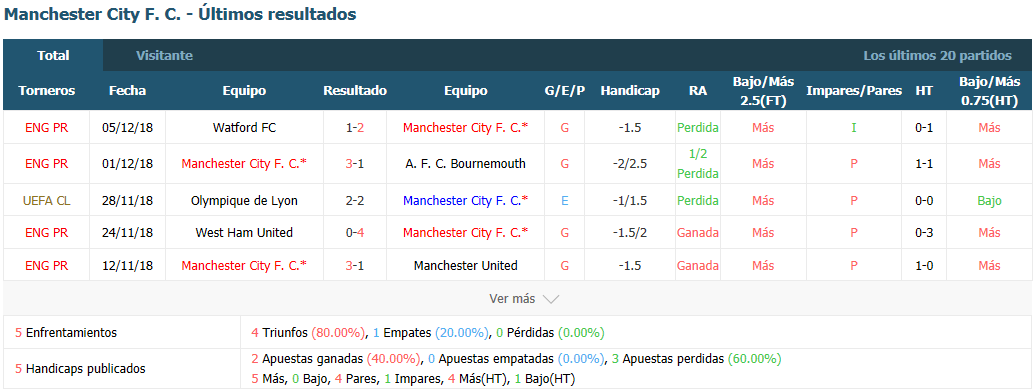Click the Impares/Pares column header
This screenshot has width=1035, height=392.
[854, 90]
